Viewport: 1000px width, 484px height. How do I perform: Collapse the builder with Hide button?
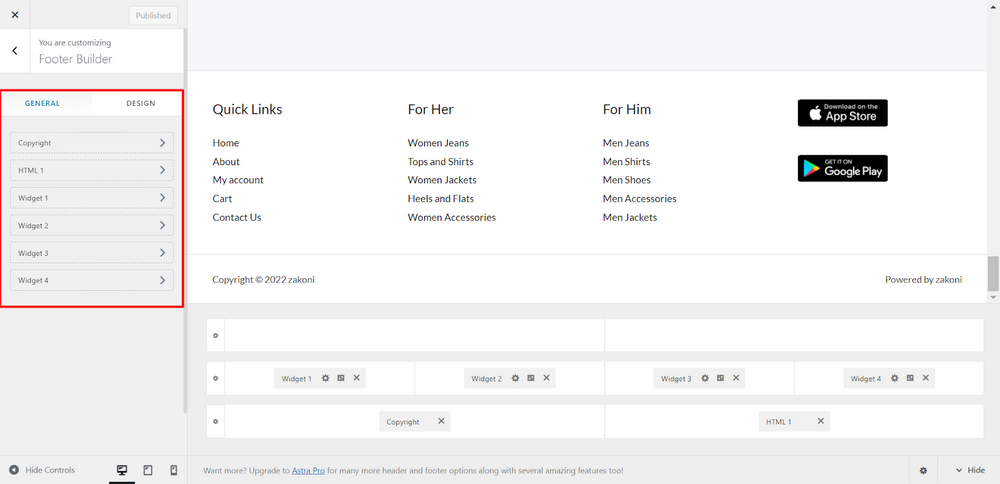pos(968,470)
